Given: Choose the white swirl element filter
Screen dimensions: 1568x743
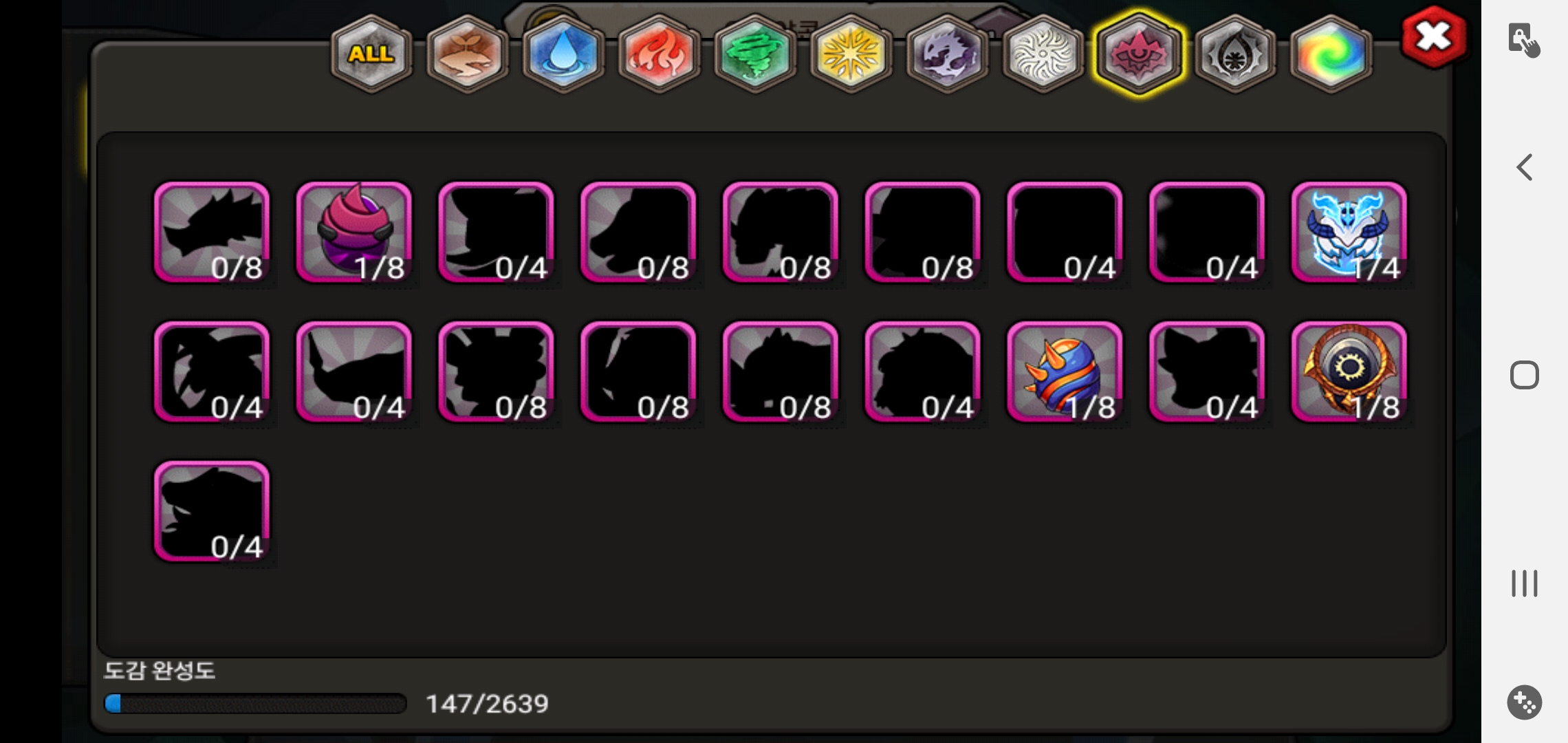Looking at the screenshot, I should [1043, 54].
